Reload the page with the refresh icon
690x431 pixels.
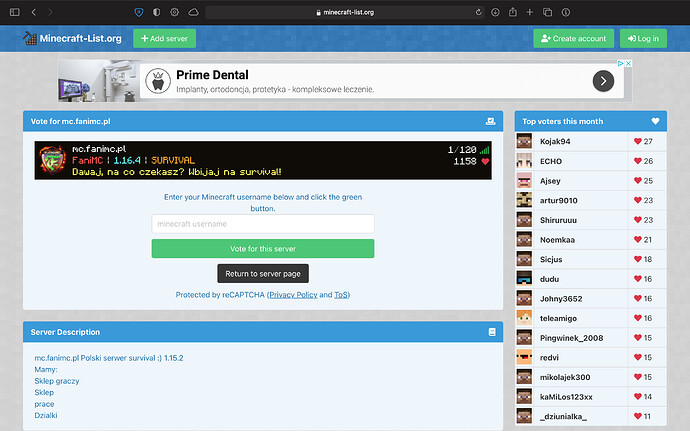coord(478,12)
